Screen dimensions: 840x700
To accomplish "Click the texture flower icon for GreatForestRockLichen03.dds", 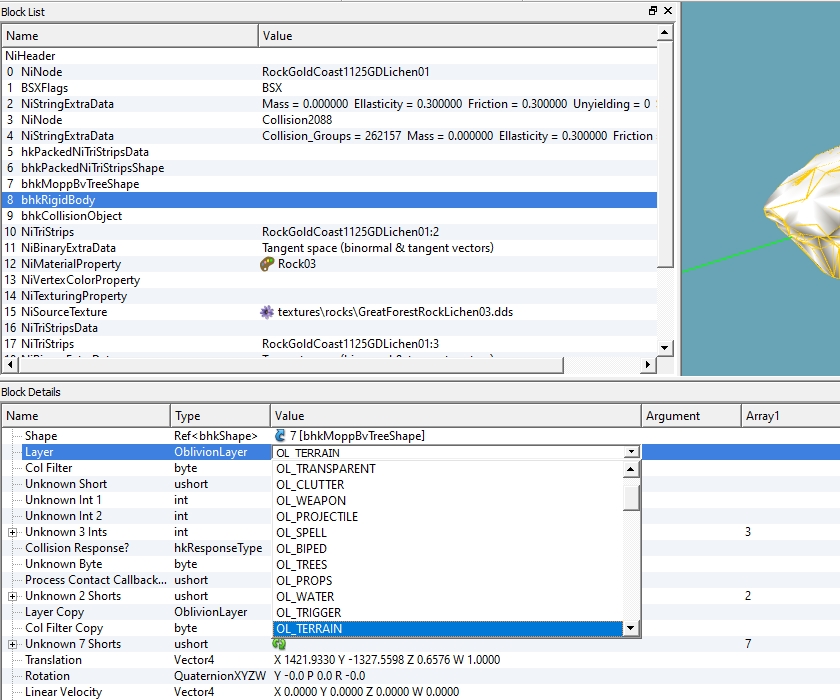I will pyautogui.click(x=267, y=312).
